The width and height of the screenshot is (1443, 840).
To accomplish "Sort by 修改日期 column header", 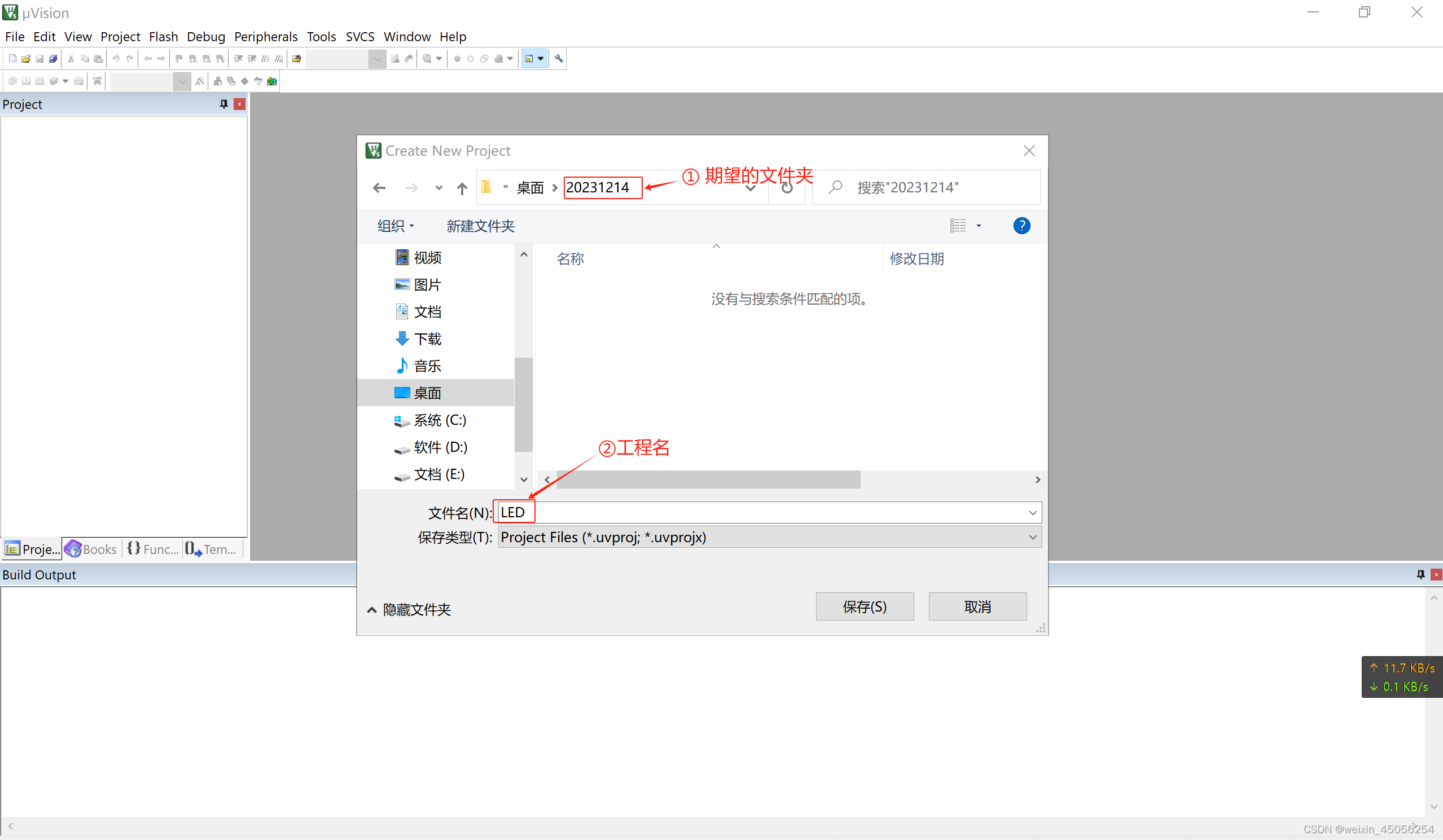I will click(916, 259).
